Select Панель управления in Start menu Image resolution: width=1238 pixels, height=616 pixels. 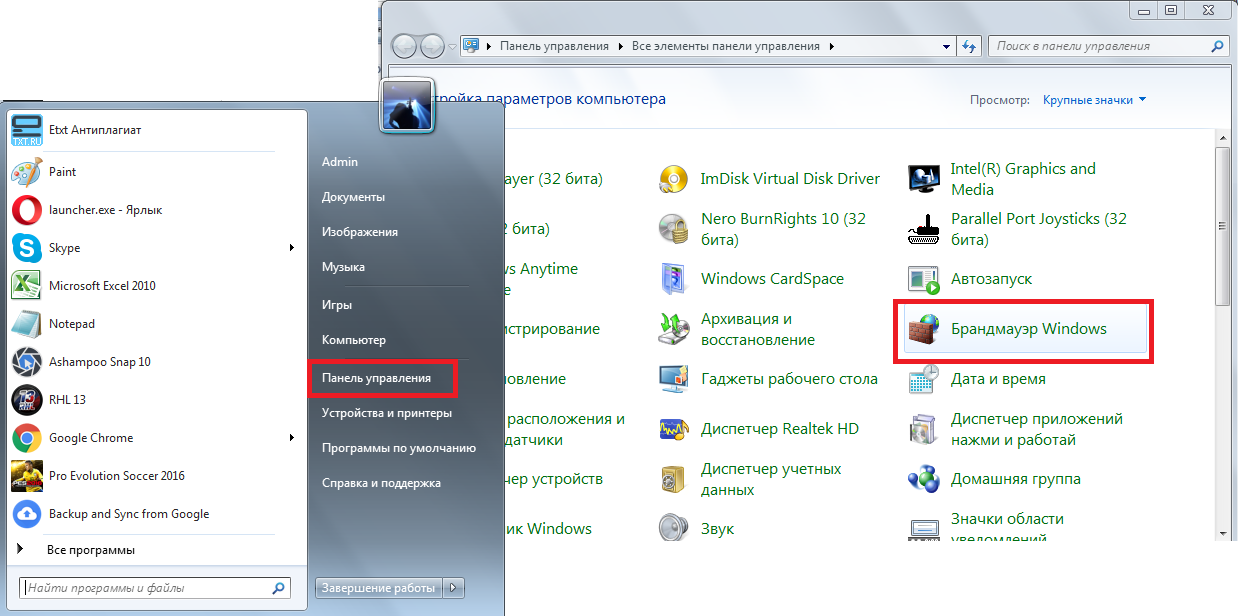pyautogui.click(x=377, y=378)
